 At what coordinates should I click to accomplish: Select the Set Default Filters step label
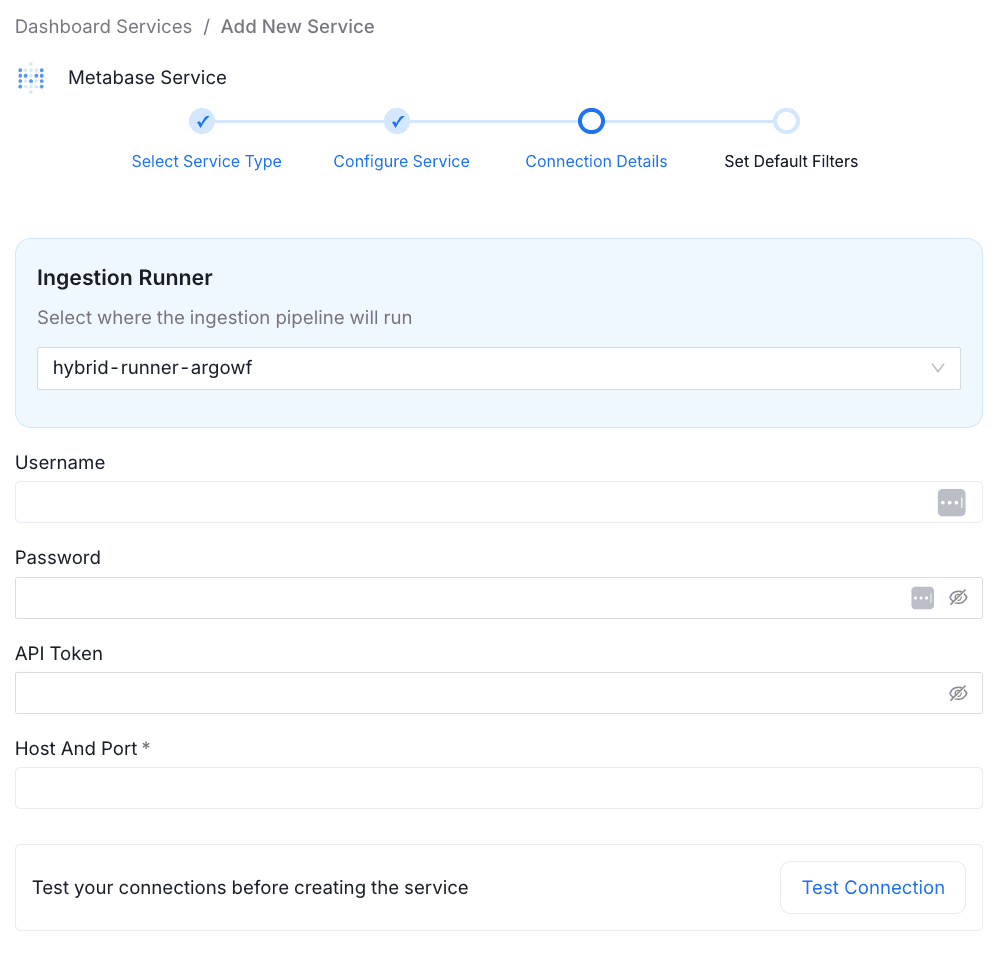[x=791, y=161]
